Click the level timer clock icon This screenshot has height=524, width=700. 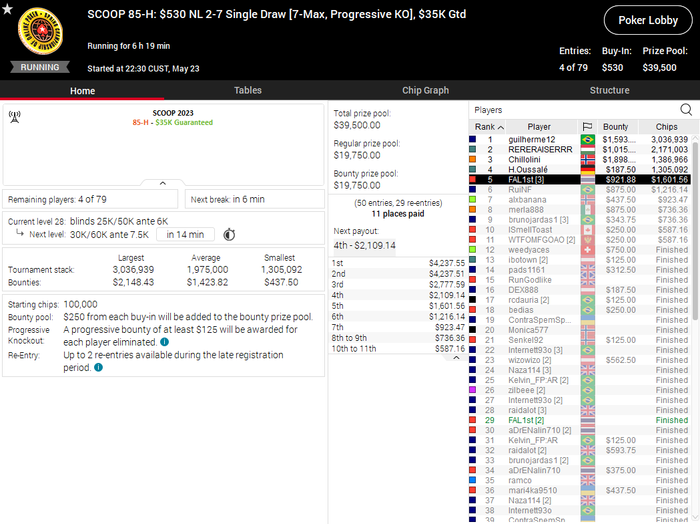[229, 234]
